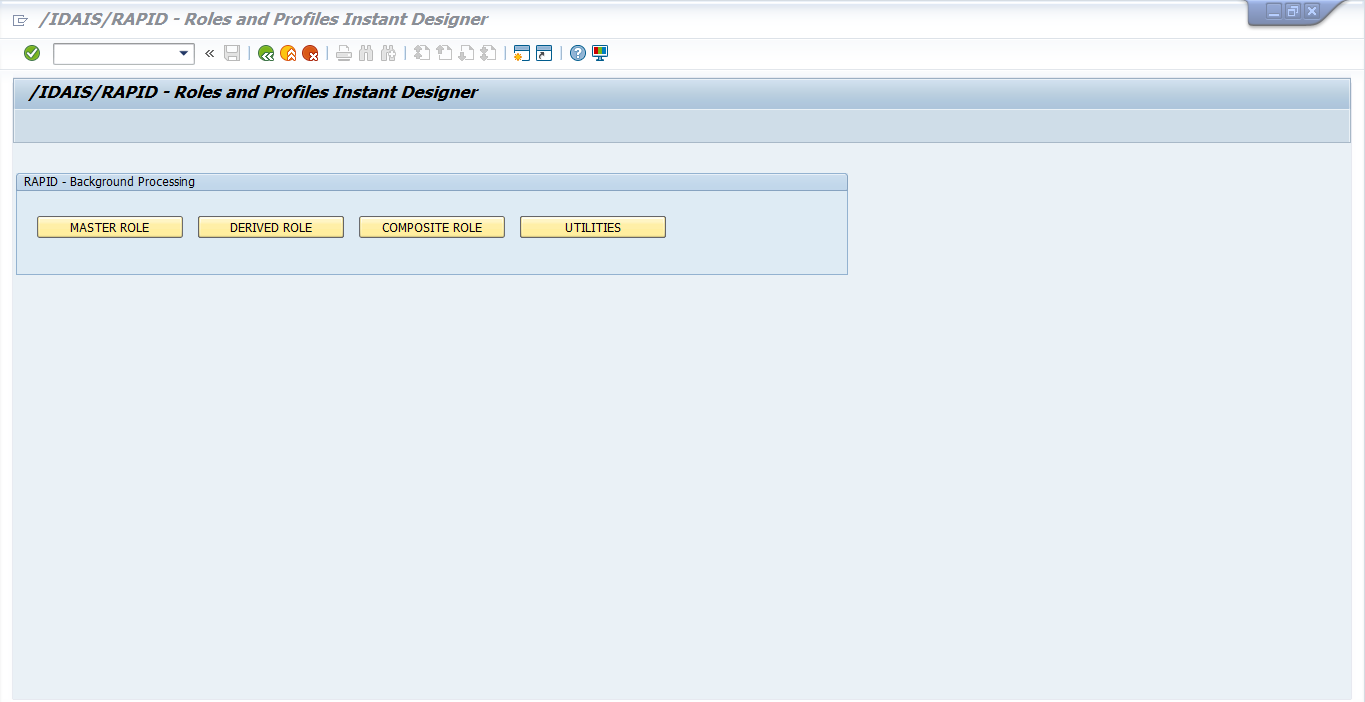Click the DERIVED ROLE button
Image resolution: width=1365 pixels, height=702 pixels.
[x=271, y=227]
